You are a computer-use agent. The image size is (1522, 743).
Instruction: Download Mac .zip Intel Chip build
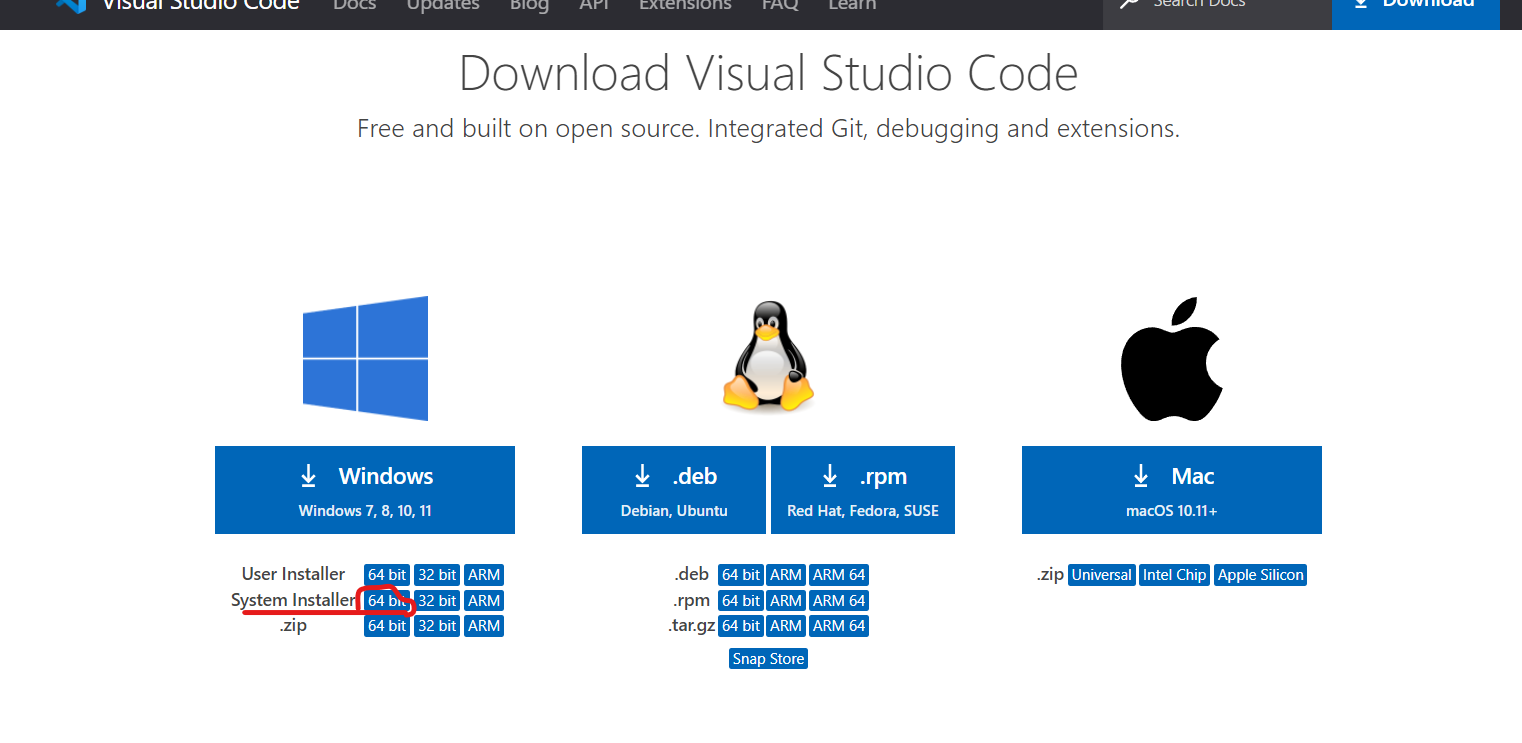tap(1175, 575)
